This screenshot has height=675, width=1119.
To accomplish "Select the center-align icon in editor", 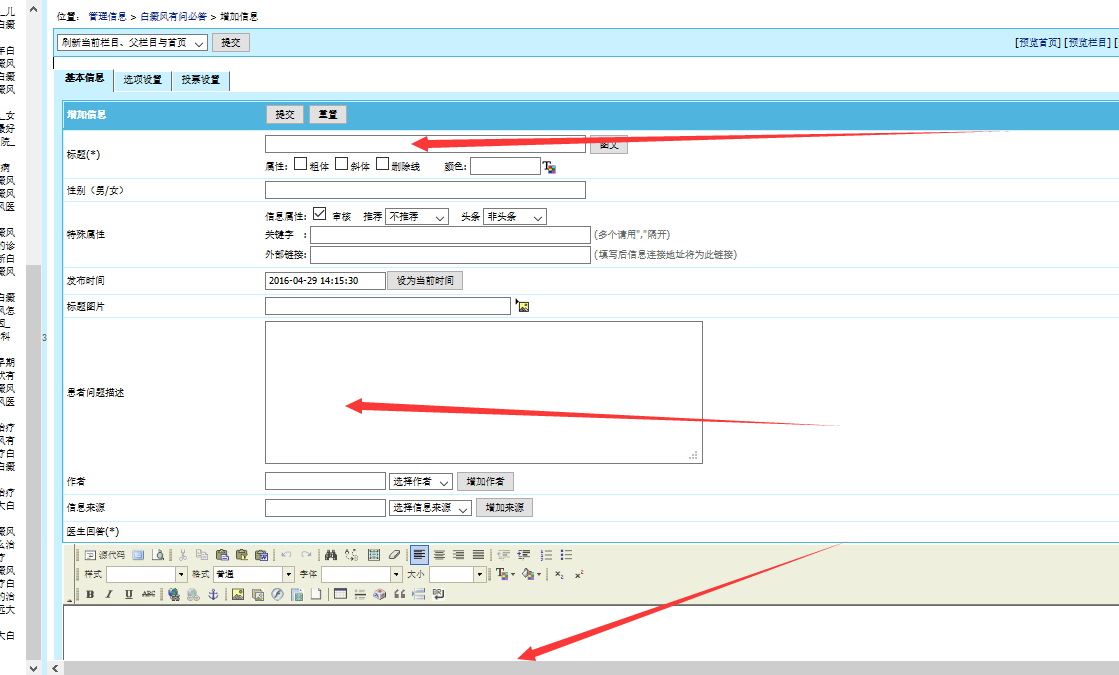I will (x=438, y=555).
